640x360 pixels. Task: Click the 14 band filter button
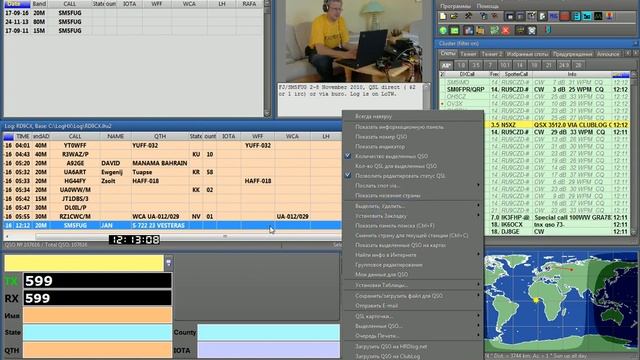click(x=520, y=65)
